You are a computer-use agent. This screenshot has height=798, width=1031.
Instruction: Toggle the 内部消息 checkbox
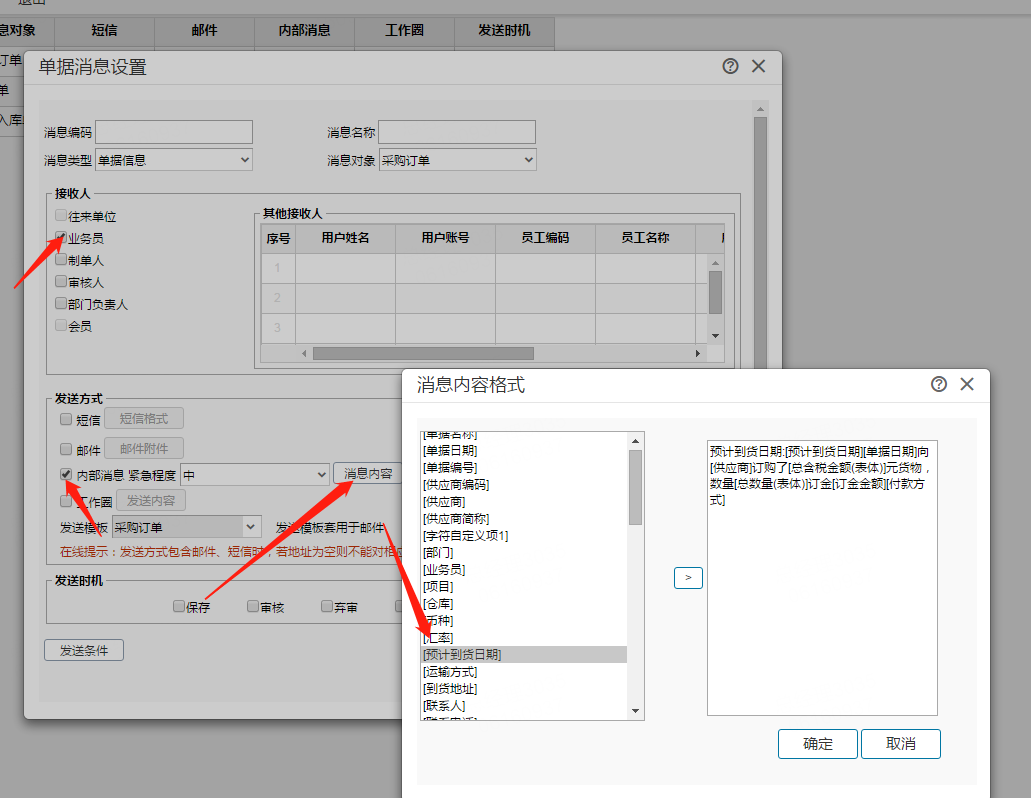[x=66, y=474]
